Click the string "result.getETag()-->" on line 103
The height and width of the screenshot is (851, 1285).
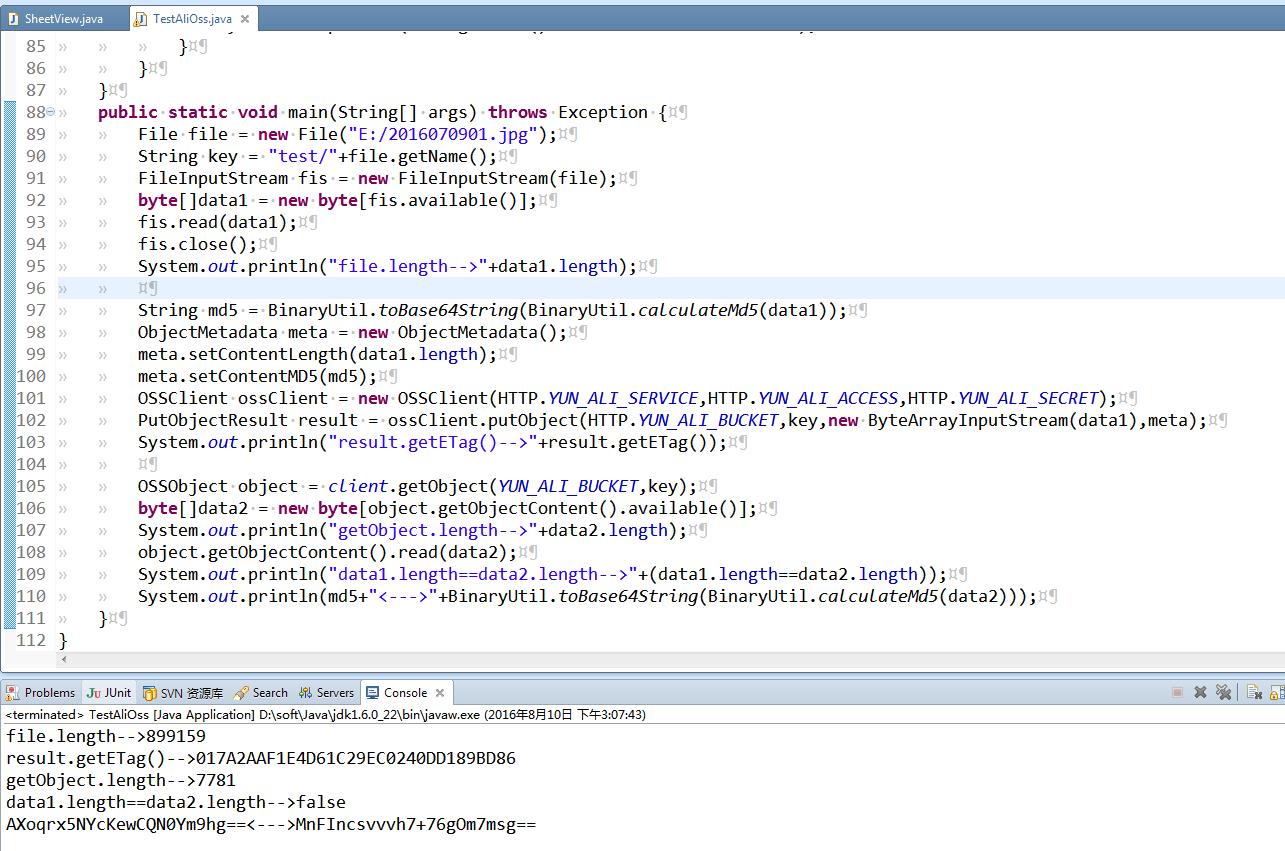click(x=432, y=442)
